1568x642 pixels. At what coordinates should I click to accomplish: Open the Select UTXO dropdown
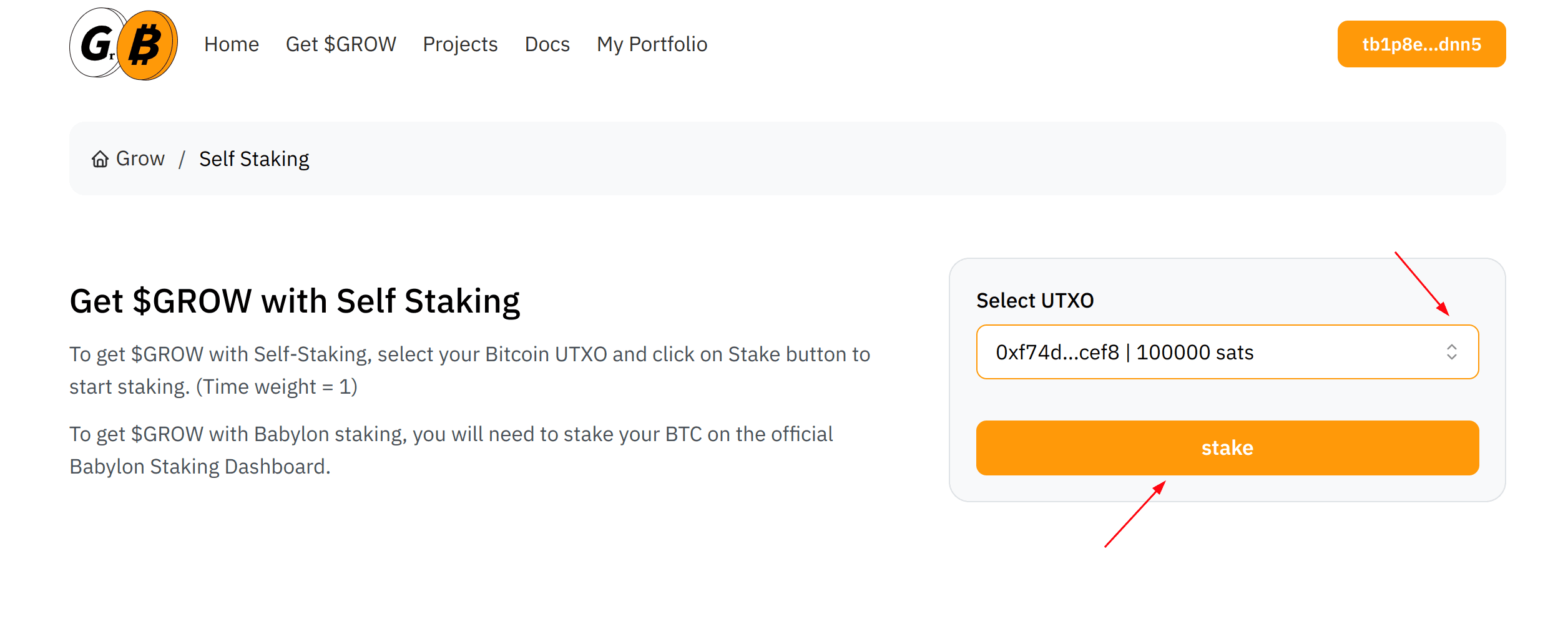[x=1227, y=352]
